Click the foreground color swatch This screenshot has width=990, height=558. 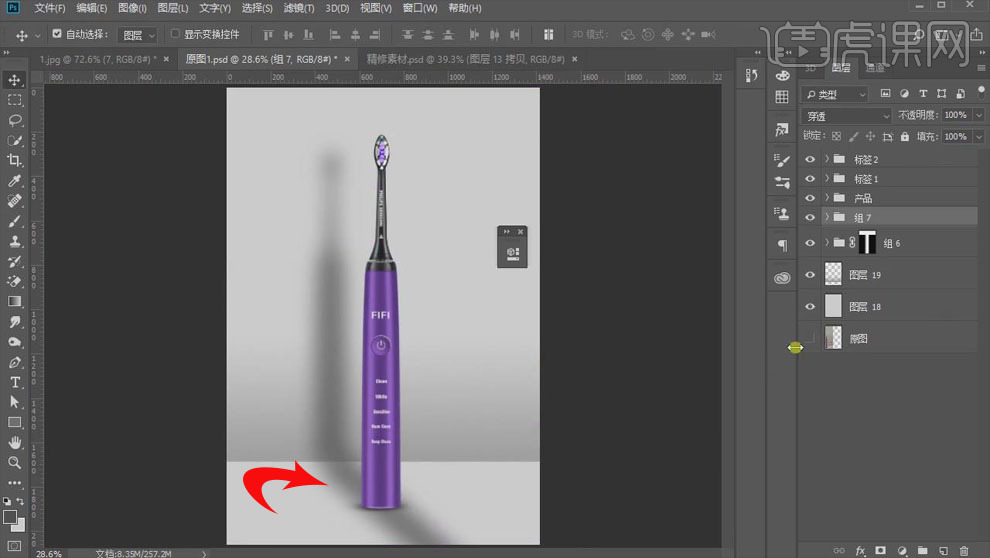[10, 517]
